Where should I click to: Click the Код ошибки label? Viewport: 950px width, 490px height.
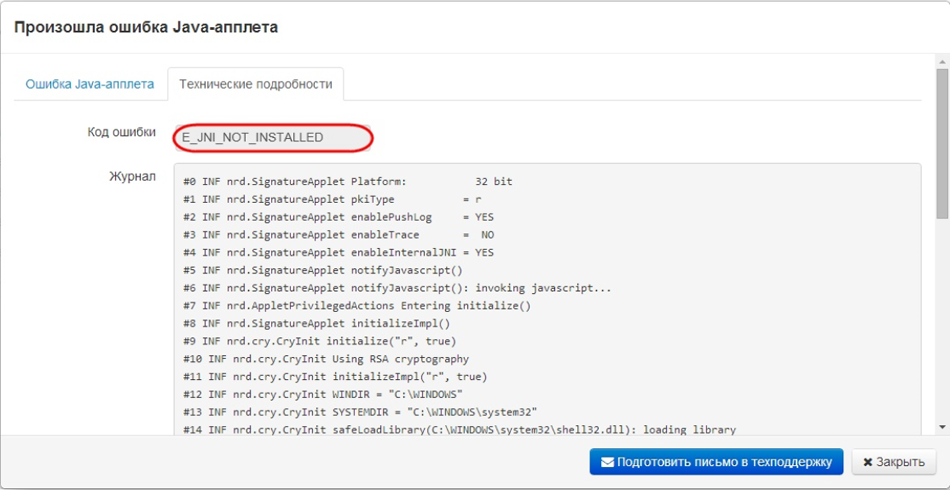(121, 132)
